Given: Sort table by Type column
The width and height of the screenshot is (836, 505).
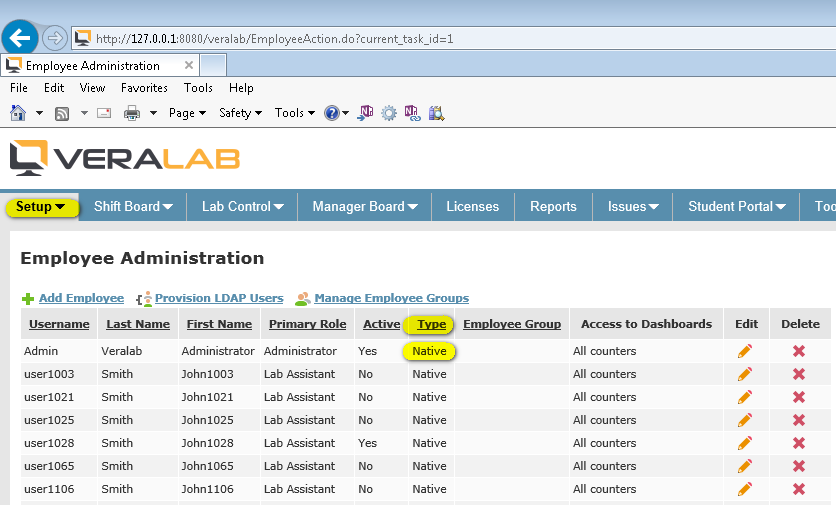Looking at the screenshot, I should (431, 324).
